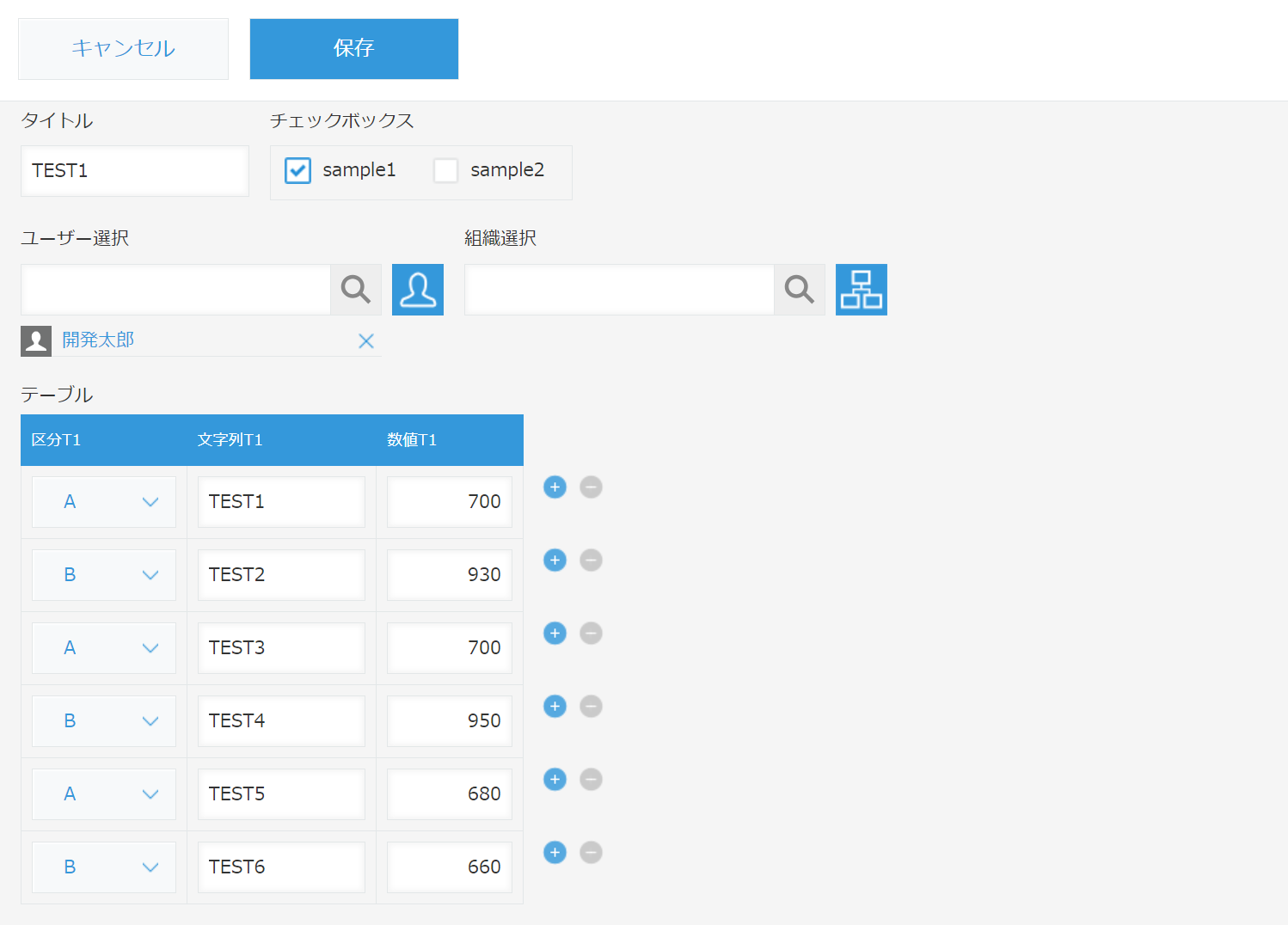Delete the TEST3 table row

coord(591,634)
